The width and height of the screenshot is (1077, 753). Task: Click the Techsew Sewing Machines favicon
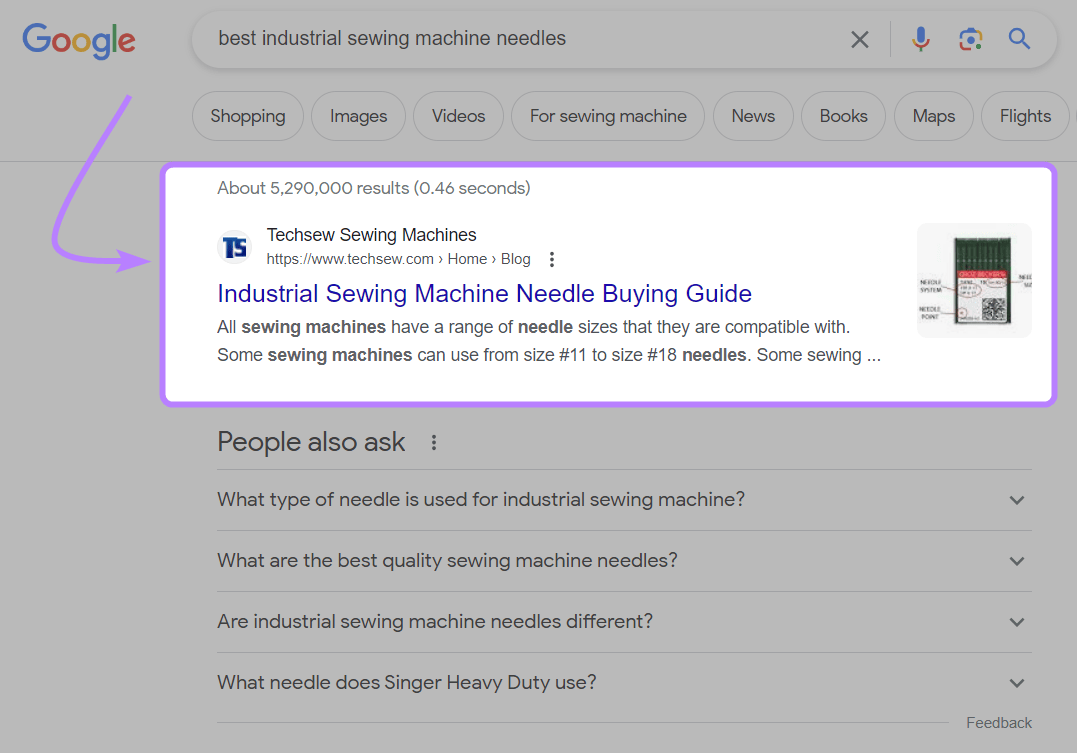coord(234,246)
